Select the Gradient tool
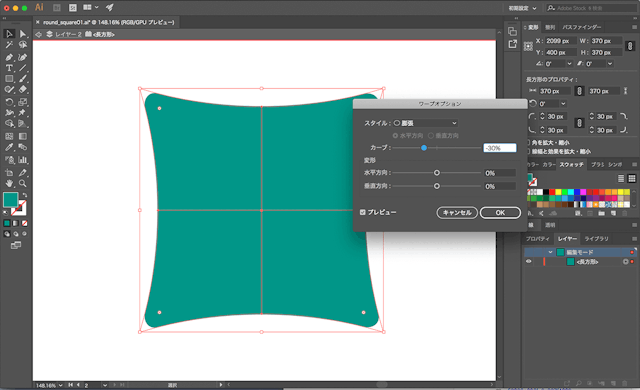Screen dimensions: 640x390 click(23, 136)
